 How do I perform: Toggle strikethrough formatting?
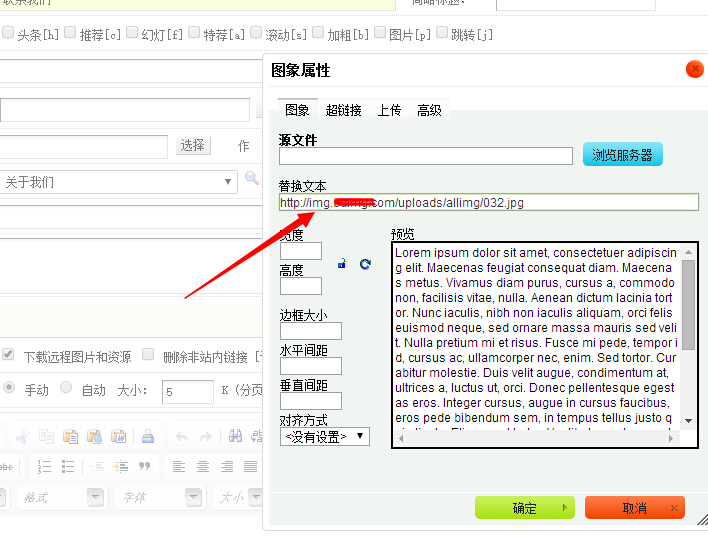6,467
